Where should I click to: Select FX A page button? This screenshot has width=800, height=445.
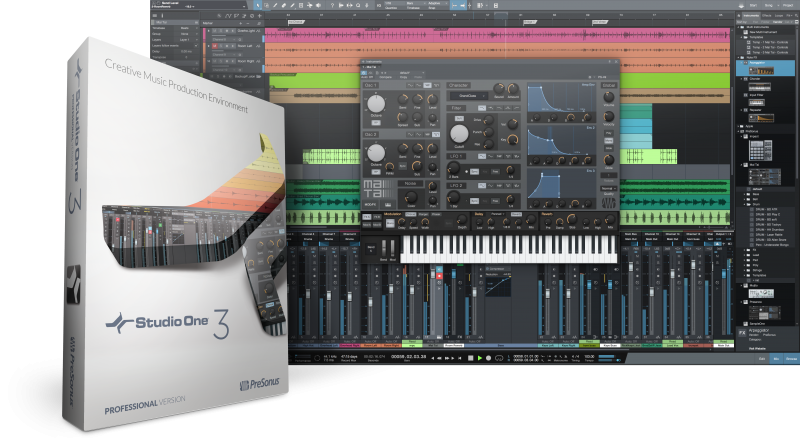(367, 217)
